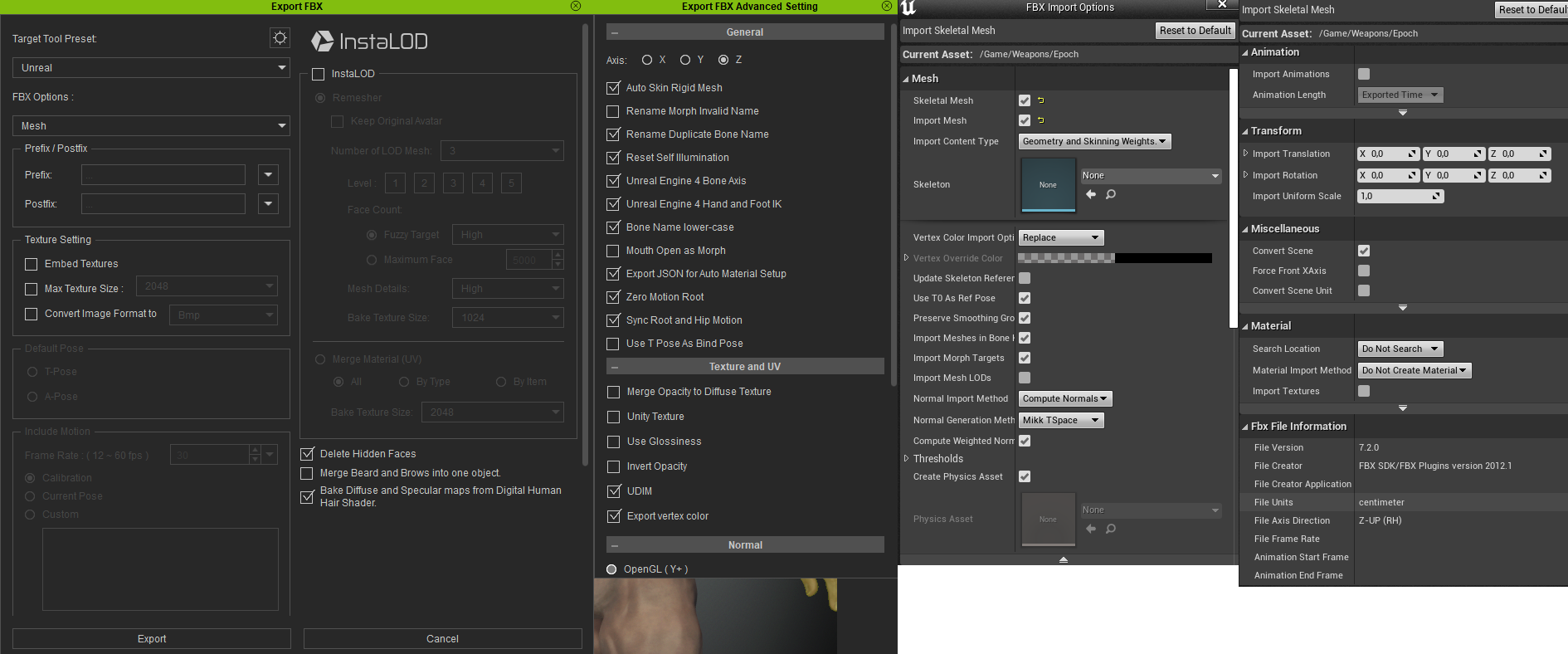Screen dimensions: 1568x654
Task: Click the Prefix text field
Action: click(x=163, y=175)
